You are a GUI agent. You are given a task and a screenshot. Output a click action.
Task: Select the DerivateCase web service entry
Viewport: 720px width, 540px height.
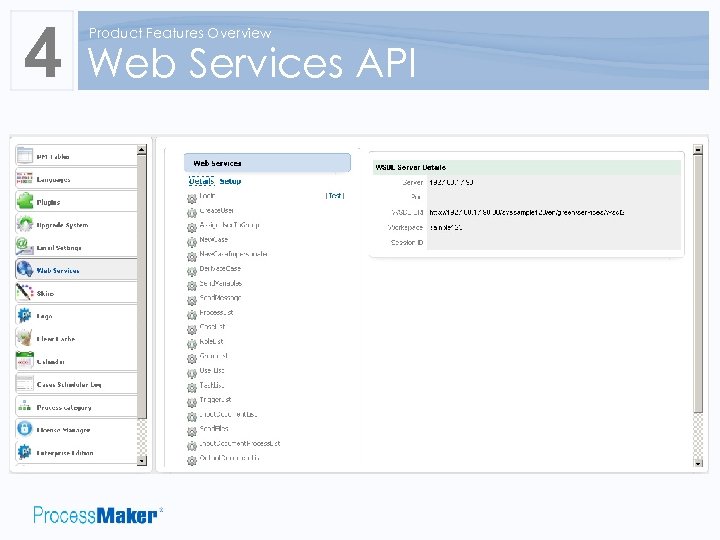(220, 268)
